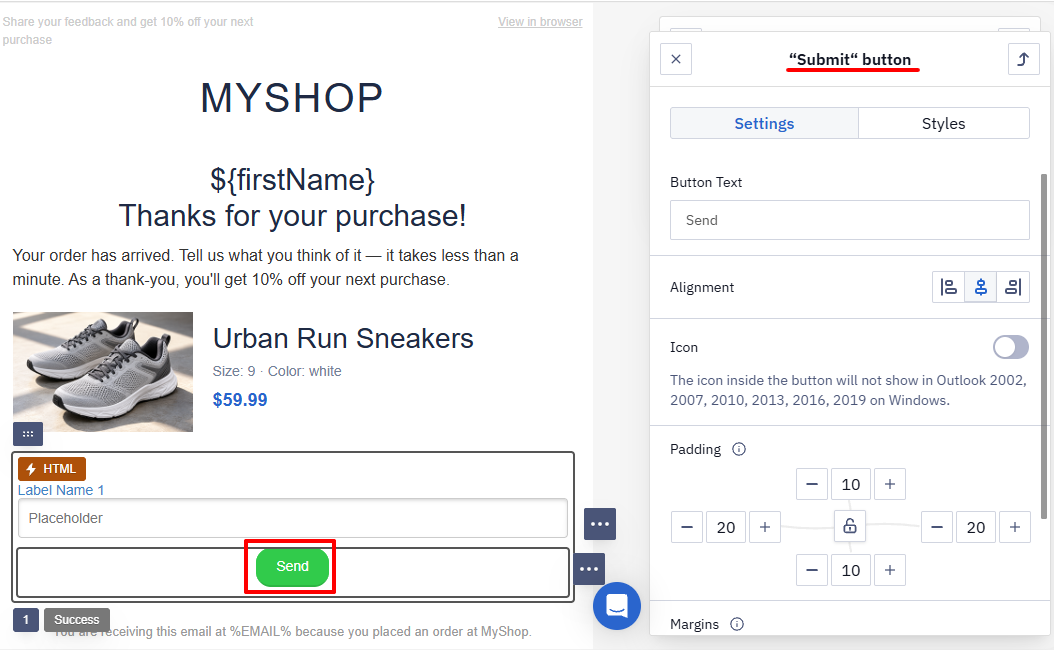Show Margins info tooltip icon

pyautogui.click(x=737, y=624)
